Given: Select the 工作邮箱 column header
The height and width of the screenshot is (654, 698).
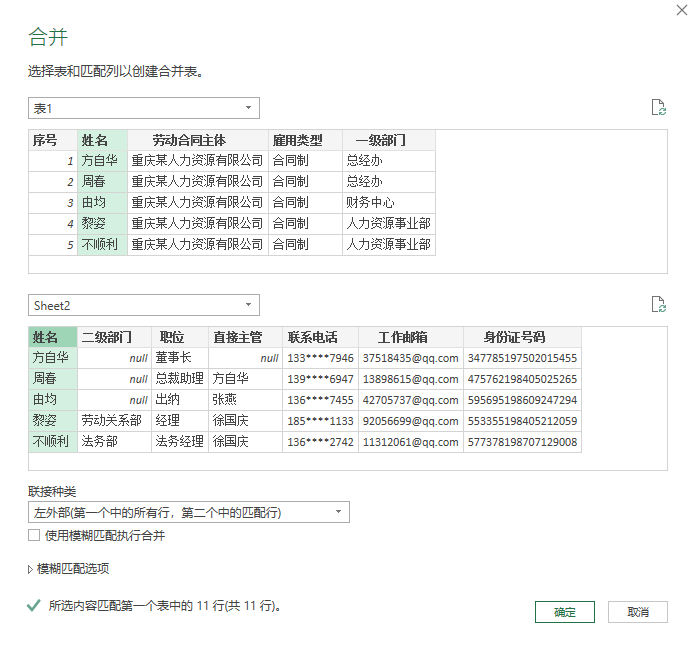Looking at the screenshot, I should 411,337.
